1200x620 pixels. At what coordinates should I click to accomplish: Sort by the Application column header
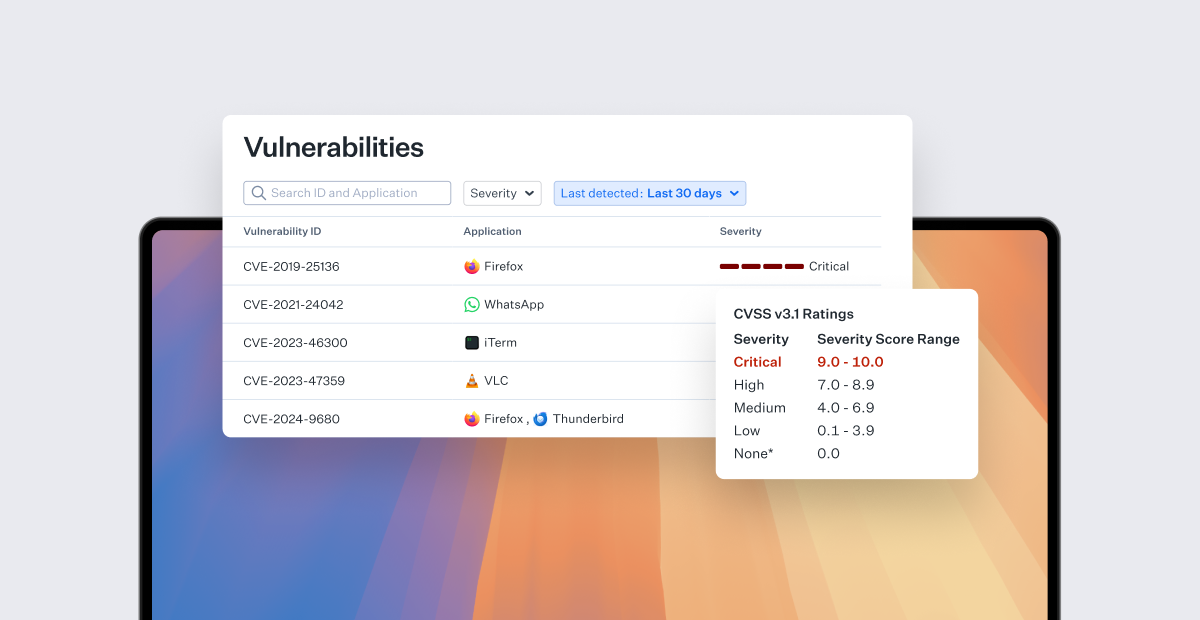pyautogui.click(x=492, y=231)
